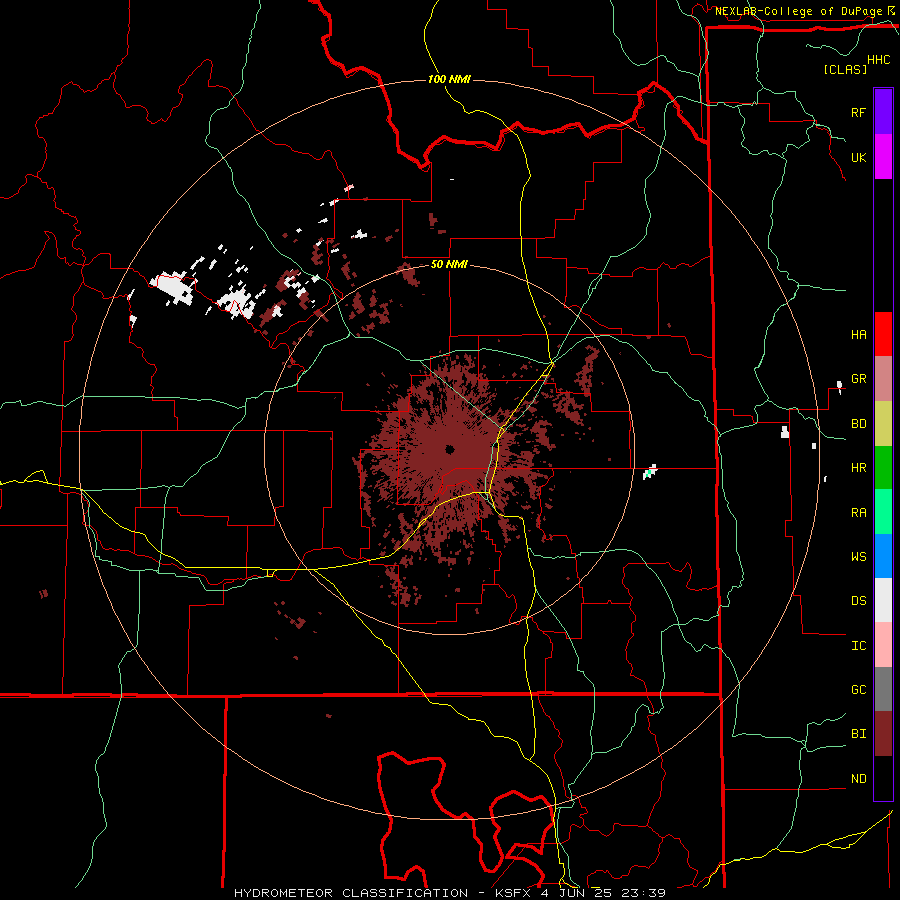Pick the green HR legend swatch
The width and height of the screenshot is (900, 900).
(883, 468)
